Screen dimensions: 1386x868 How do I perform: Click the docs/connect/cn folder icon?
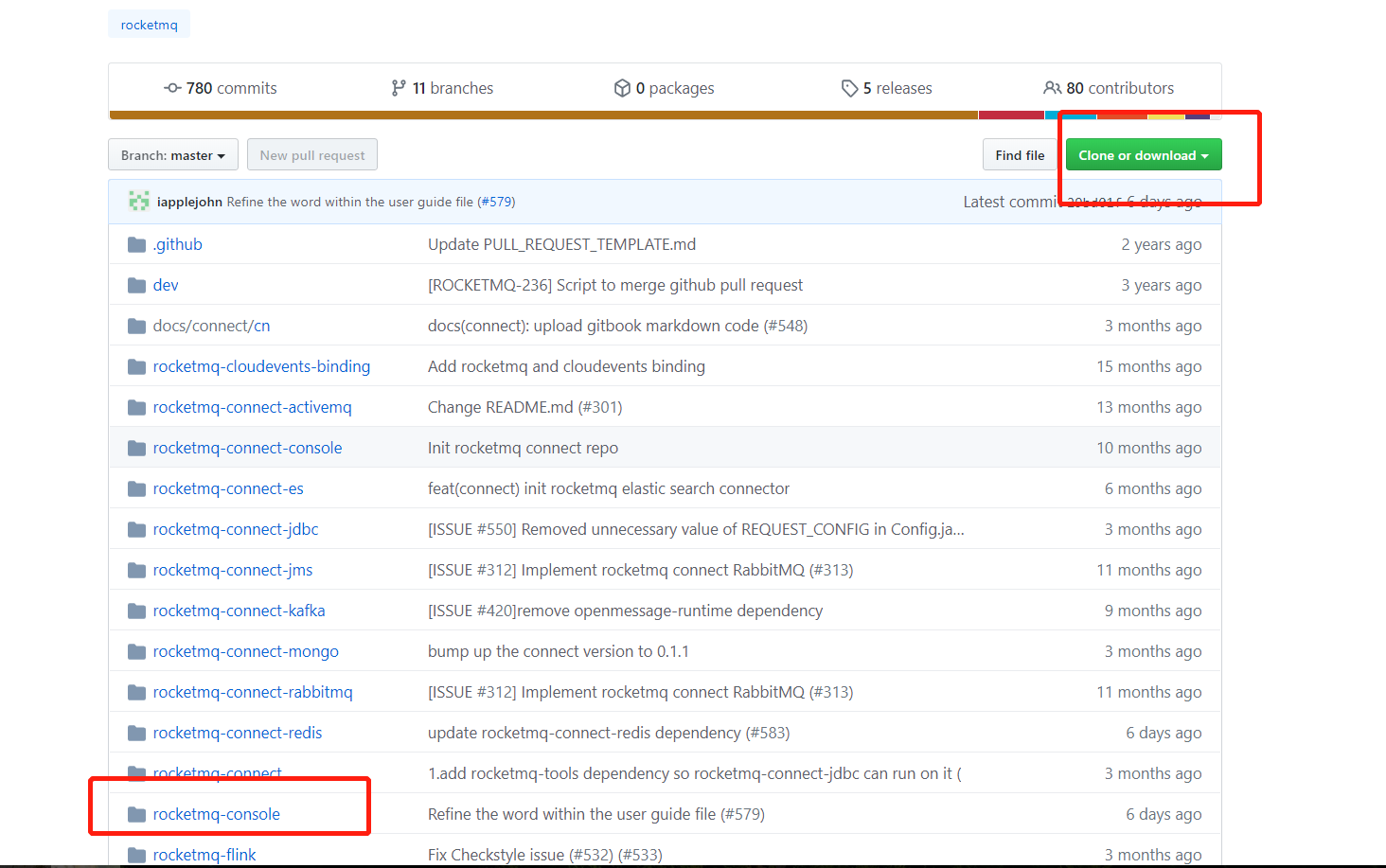tap(137, 327)
